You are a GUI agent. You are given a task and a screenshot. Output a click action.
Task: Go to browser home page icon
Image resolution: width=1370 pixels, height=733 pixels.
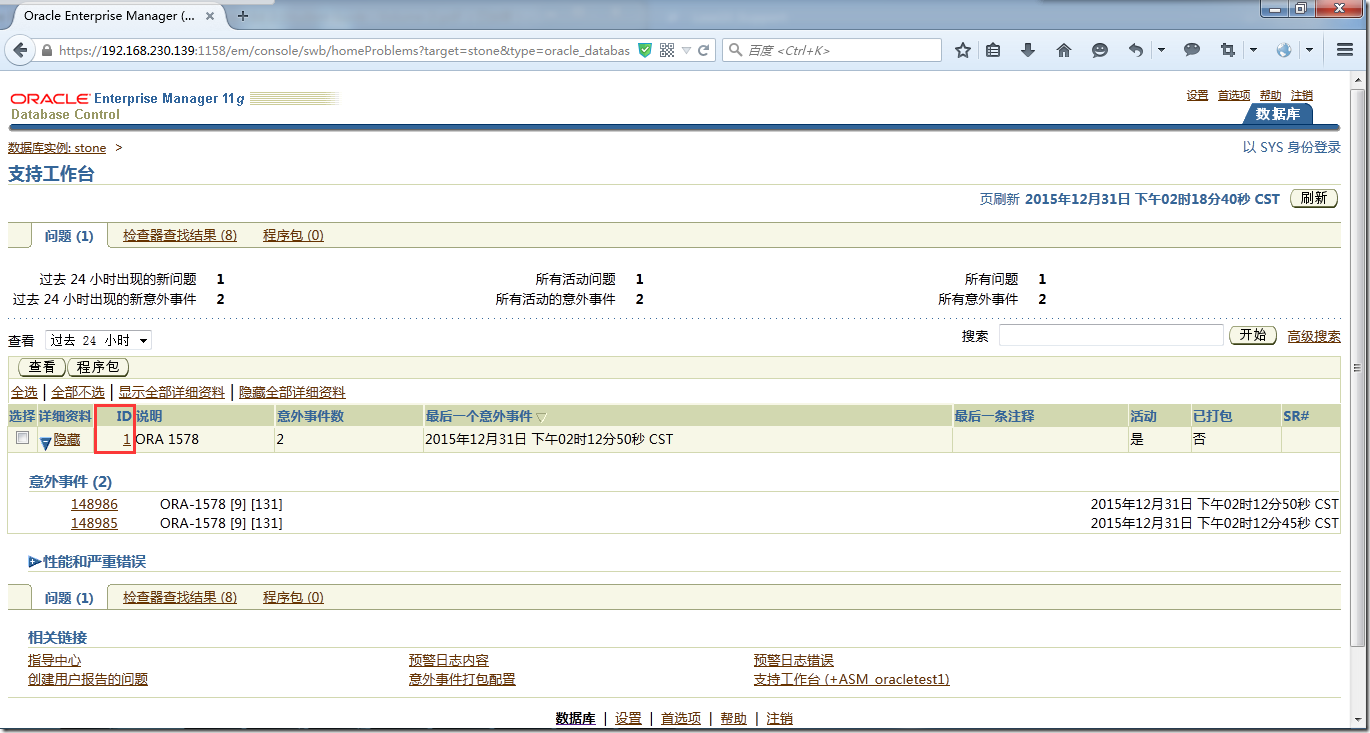pyautogui.click(x=1064, y=50)
